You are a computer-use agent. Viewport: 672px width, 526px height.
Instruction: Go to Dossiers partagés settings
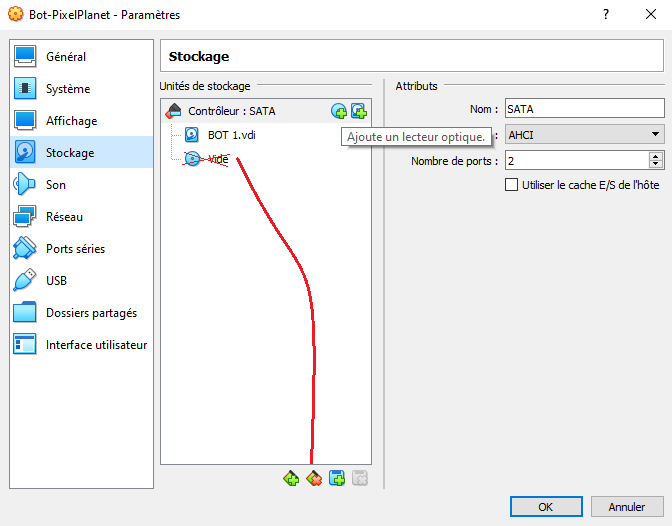coord(91,313)
